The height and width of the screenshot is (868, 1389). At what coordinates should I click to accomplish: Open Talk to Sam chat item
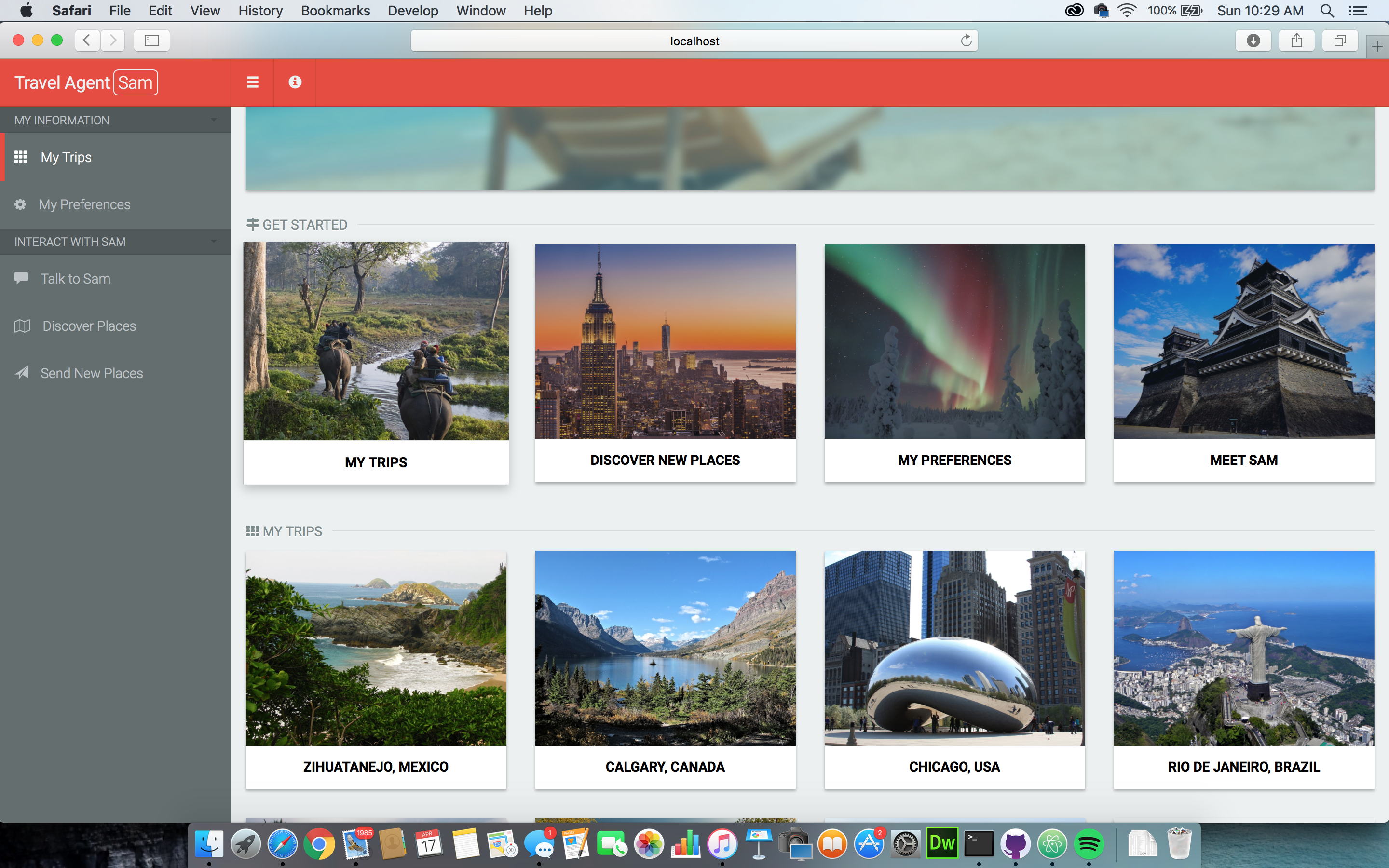[75, 278]
